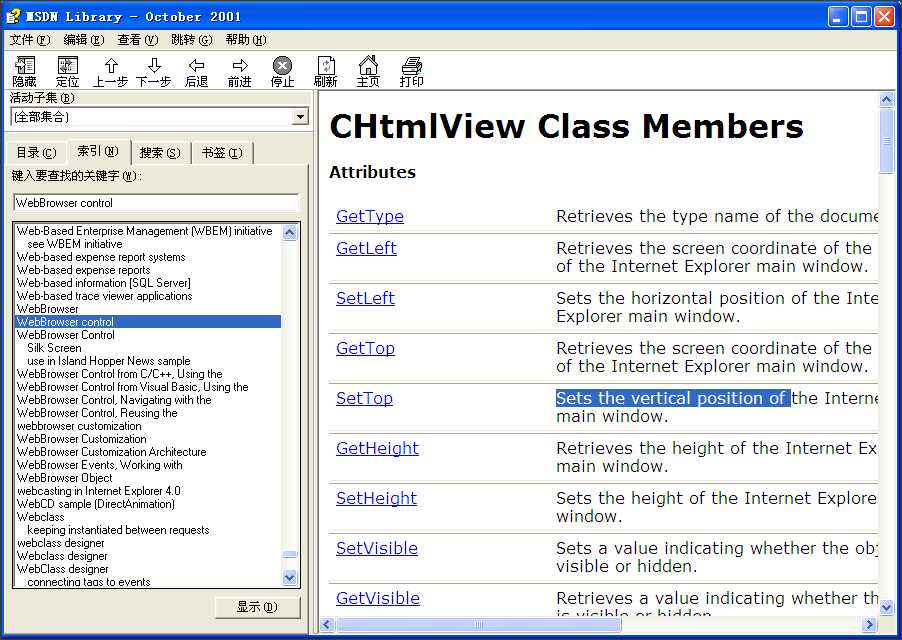Open the 跳转(G) menu

point(192,40)
